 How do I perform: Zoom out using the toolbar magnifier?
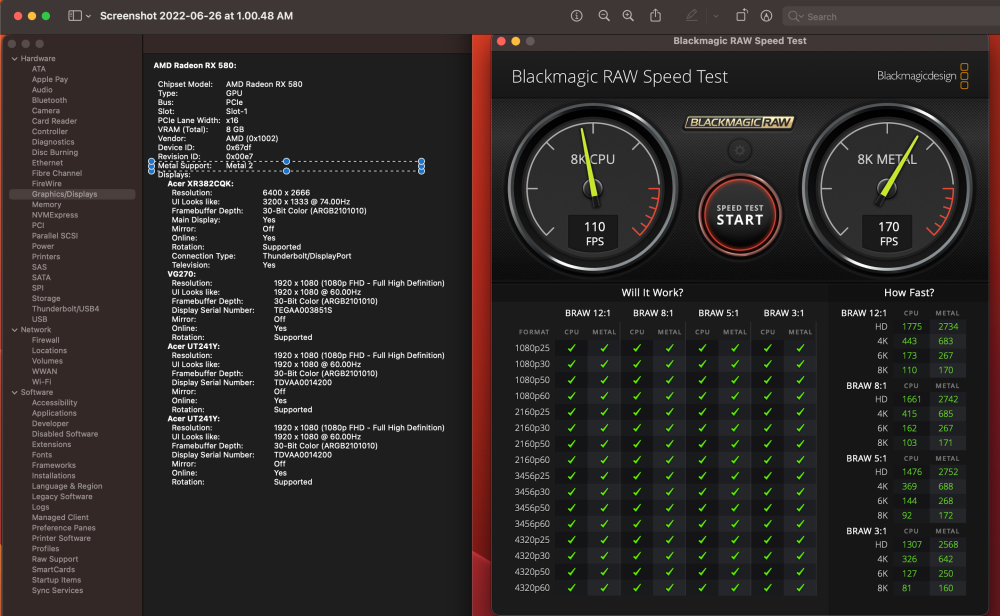603,16
